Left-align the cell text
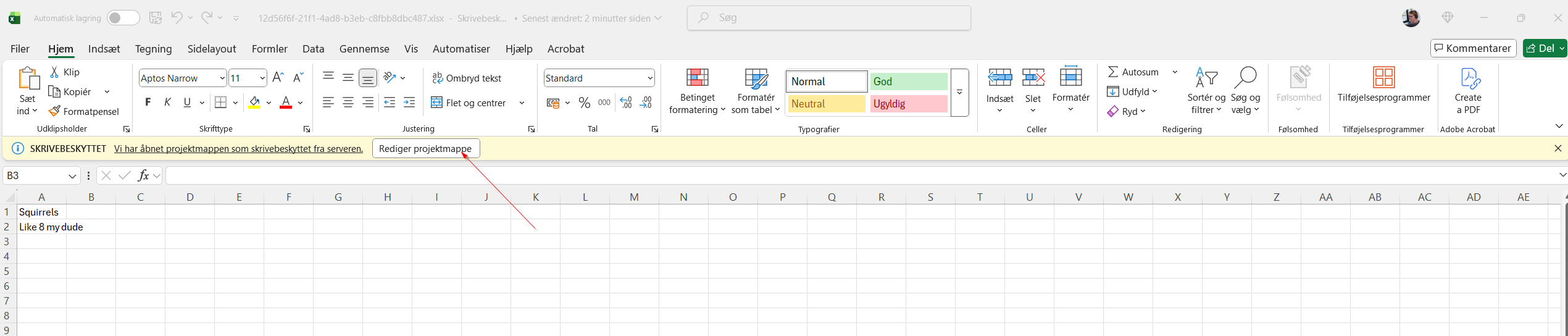The image size is (1568, 336). pyautogui.click(x=328, y=103)
